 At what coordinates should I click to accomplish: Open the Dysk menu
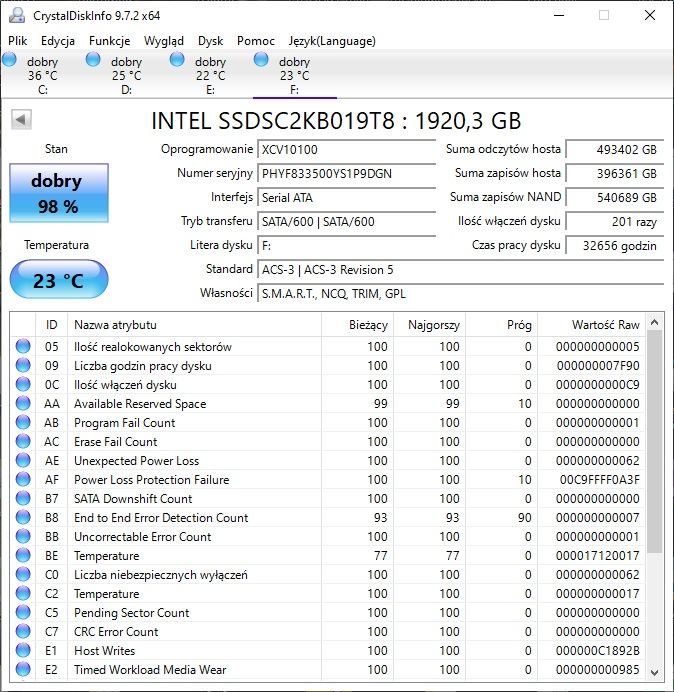pyautogui.click(x=211, y=41)
